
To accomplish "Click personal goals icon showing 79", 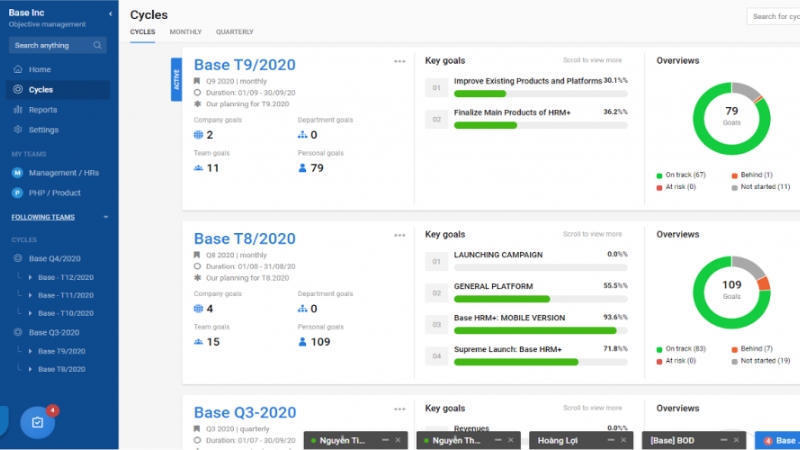I will click(302, 168).
